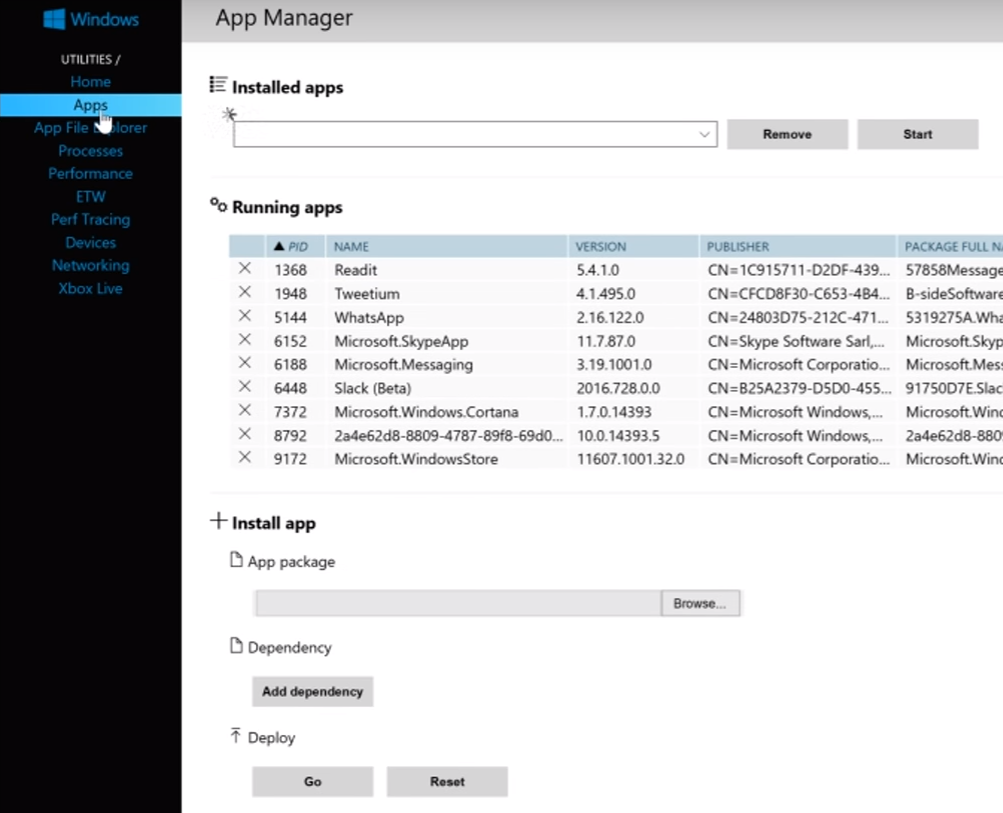Click version 11.7.87.0 cell
The width and height of the screenshot is (1003, 813).
[606, 341]
